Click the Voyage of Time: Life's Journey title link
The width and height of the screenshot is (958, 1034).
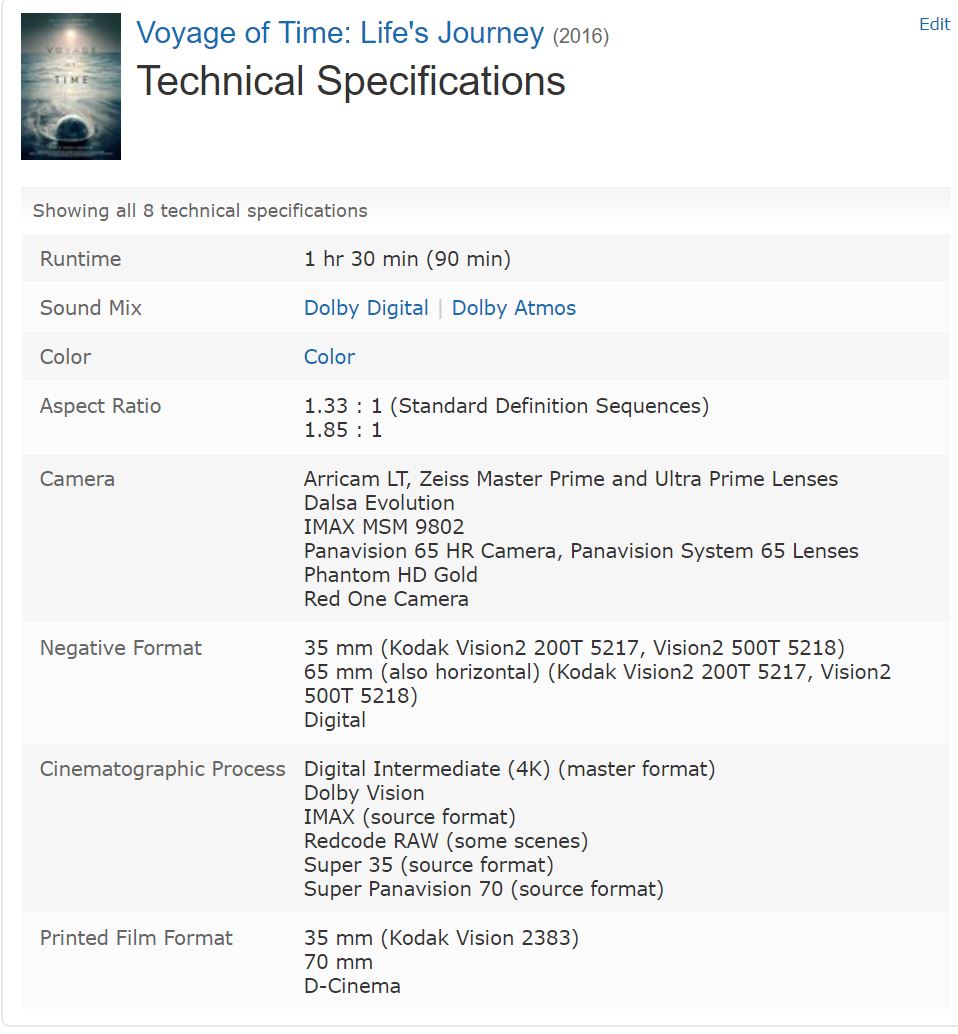pyautogui.click(x=340, y=33)
